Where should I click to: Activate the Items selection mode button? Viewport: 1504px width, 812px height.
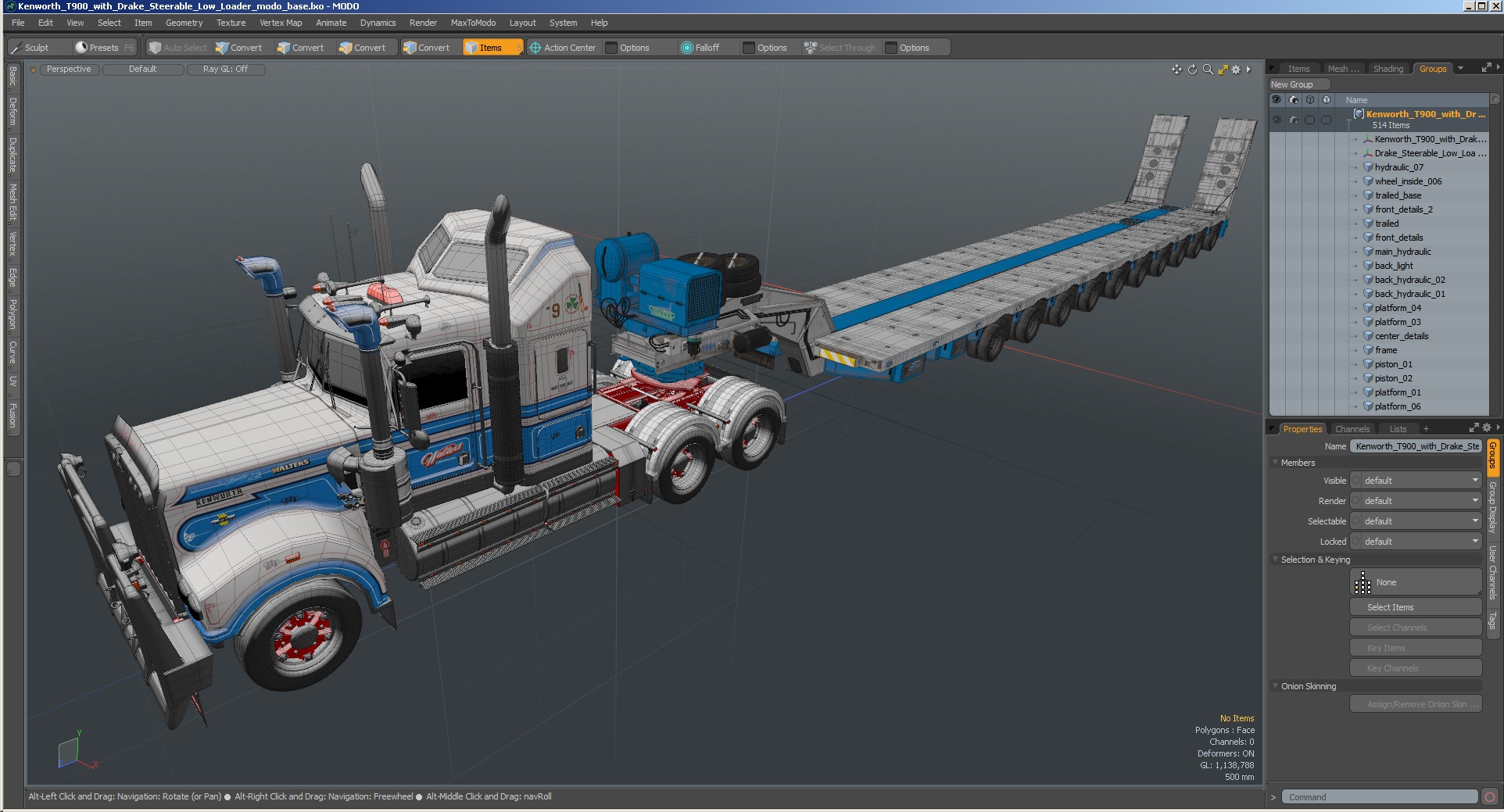[x=492, y=48]
